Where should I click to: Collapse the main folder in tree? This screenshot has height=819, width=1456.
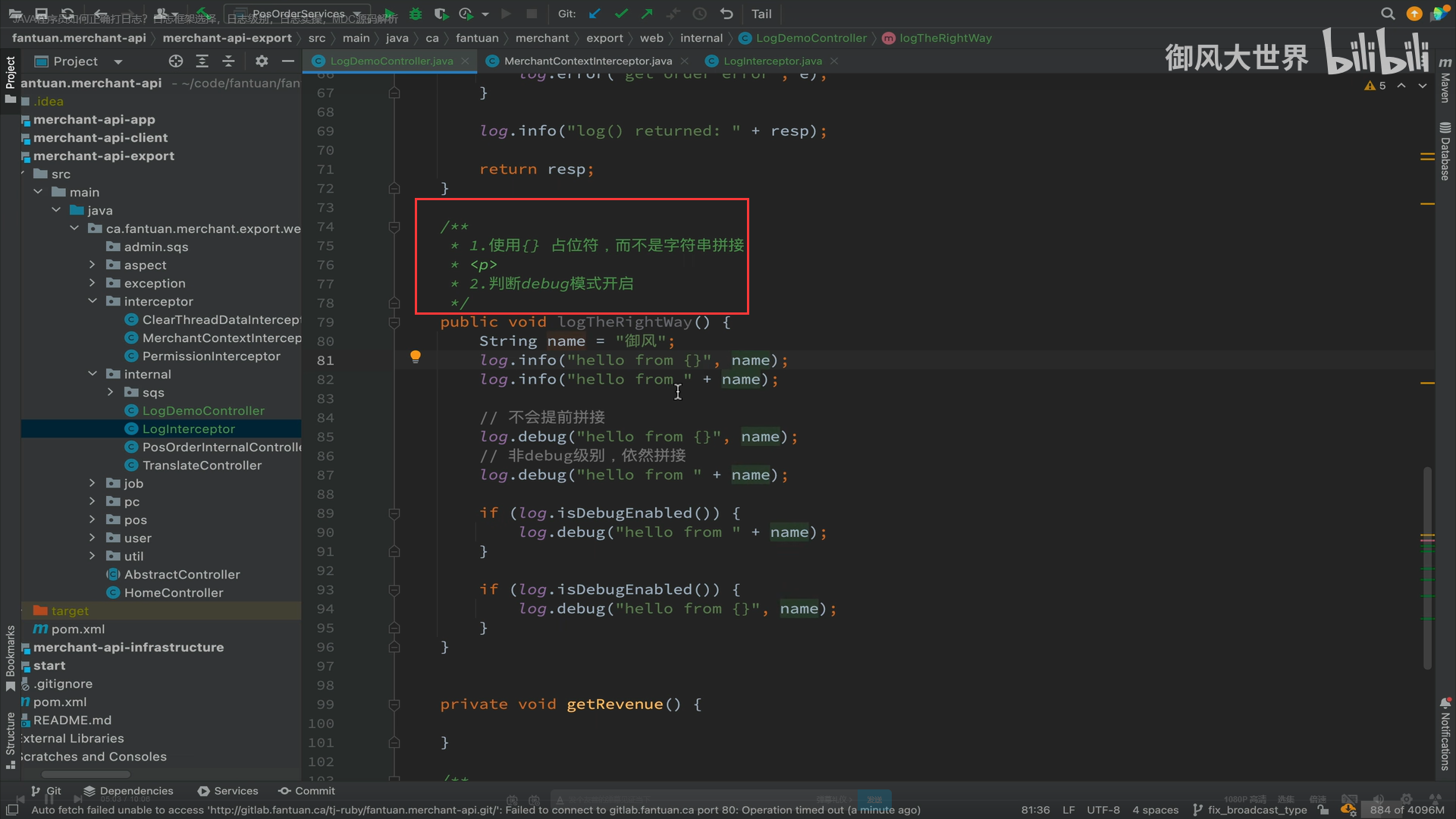pyautogui.click(x=38, y=192)
